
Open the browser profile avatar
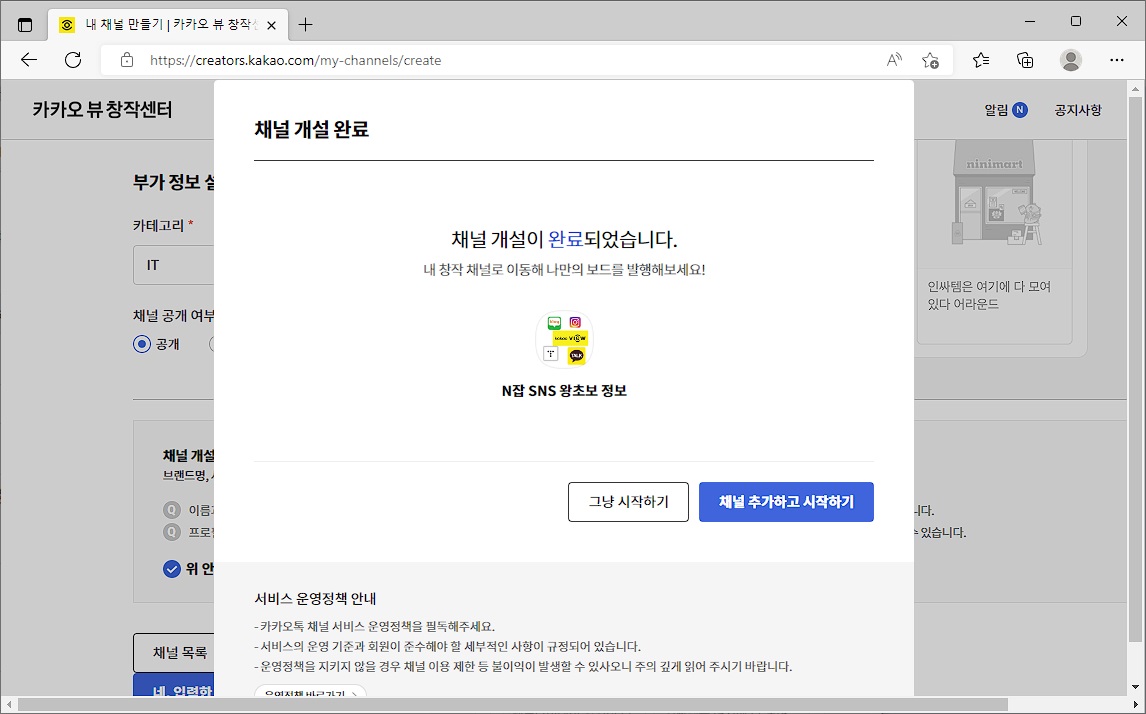[x=1071, y=60]
